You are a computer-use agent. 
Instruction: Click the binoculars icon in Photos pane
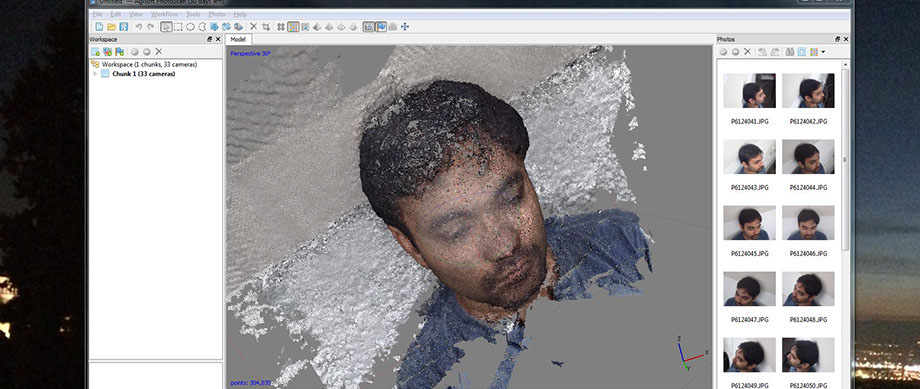coord(790,52)
